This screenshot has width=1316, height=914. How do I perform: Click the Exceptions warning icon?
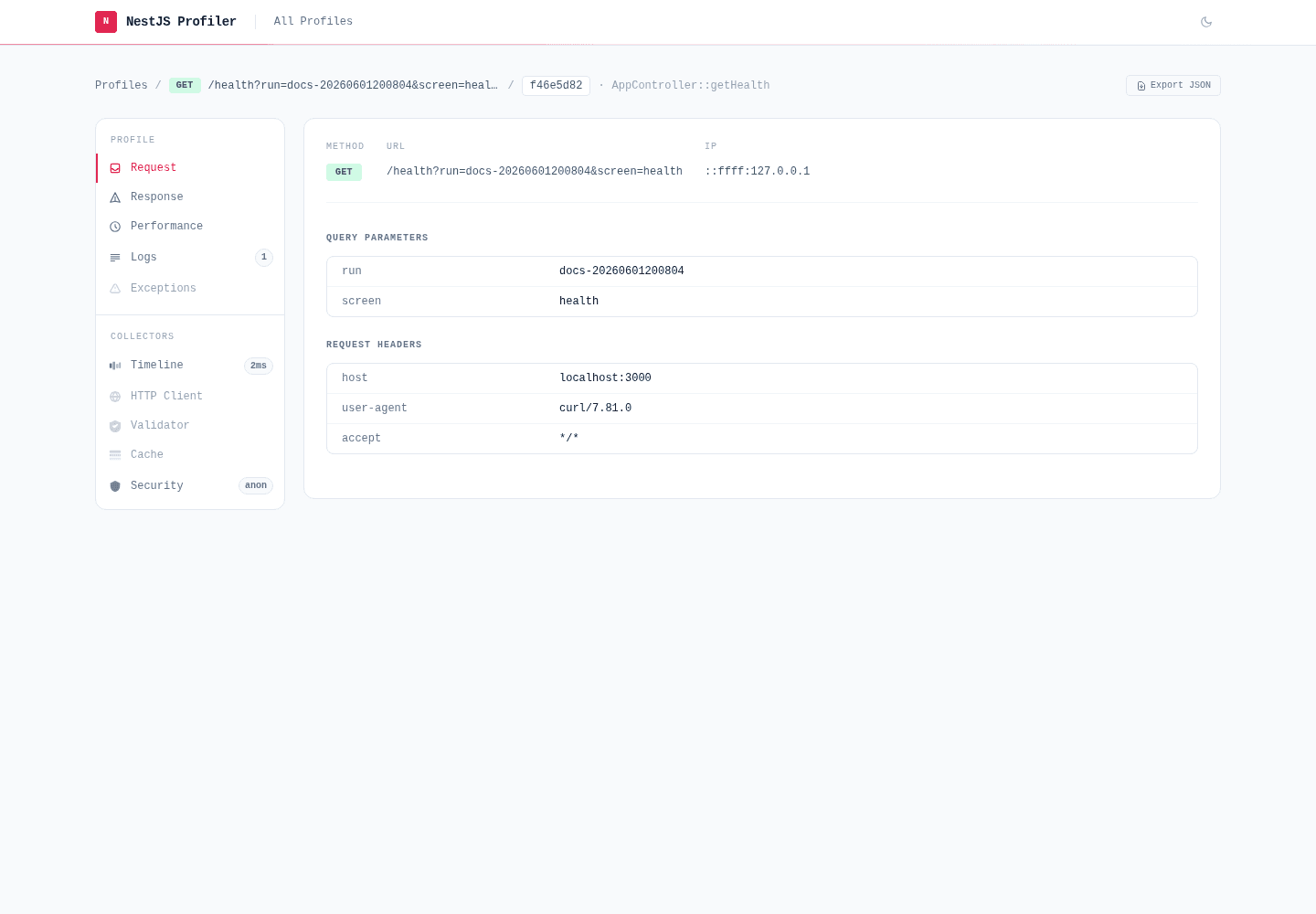tap(115, 289)
